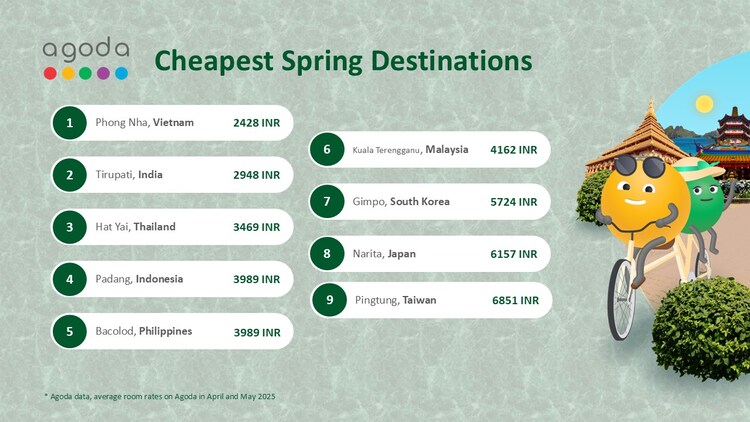Screen dimensions: 750x422
Task: Click the red dot under Agoda logo
Action: (x=50, y=73)
